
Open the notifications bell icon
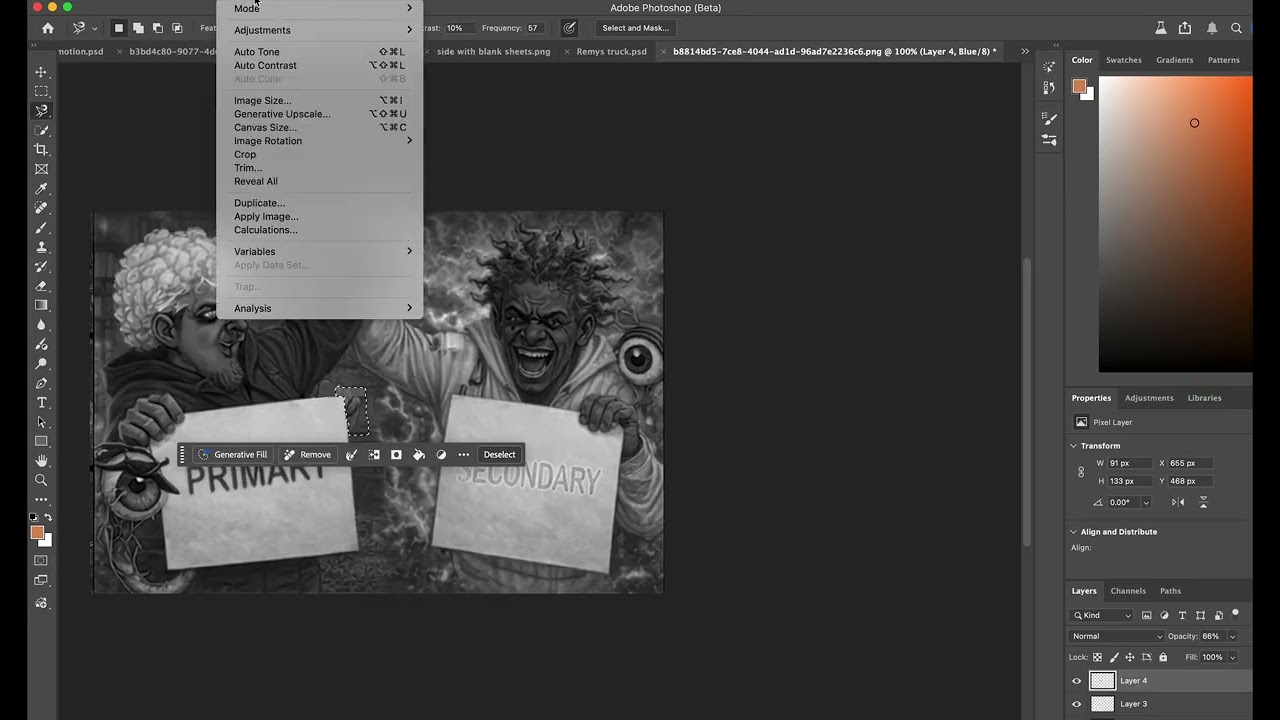pyautogui.click(x=1211, y=28)
